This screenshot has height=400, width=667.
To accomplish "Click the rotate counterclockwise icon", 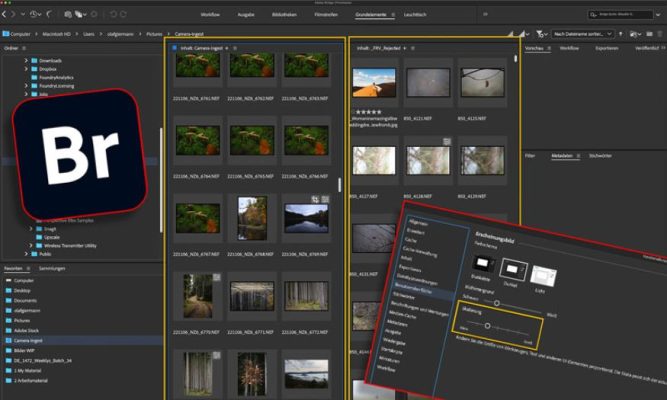I will coord(115,16).
